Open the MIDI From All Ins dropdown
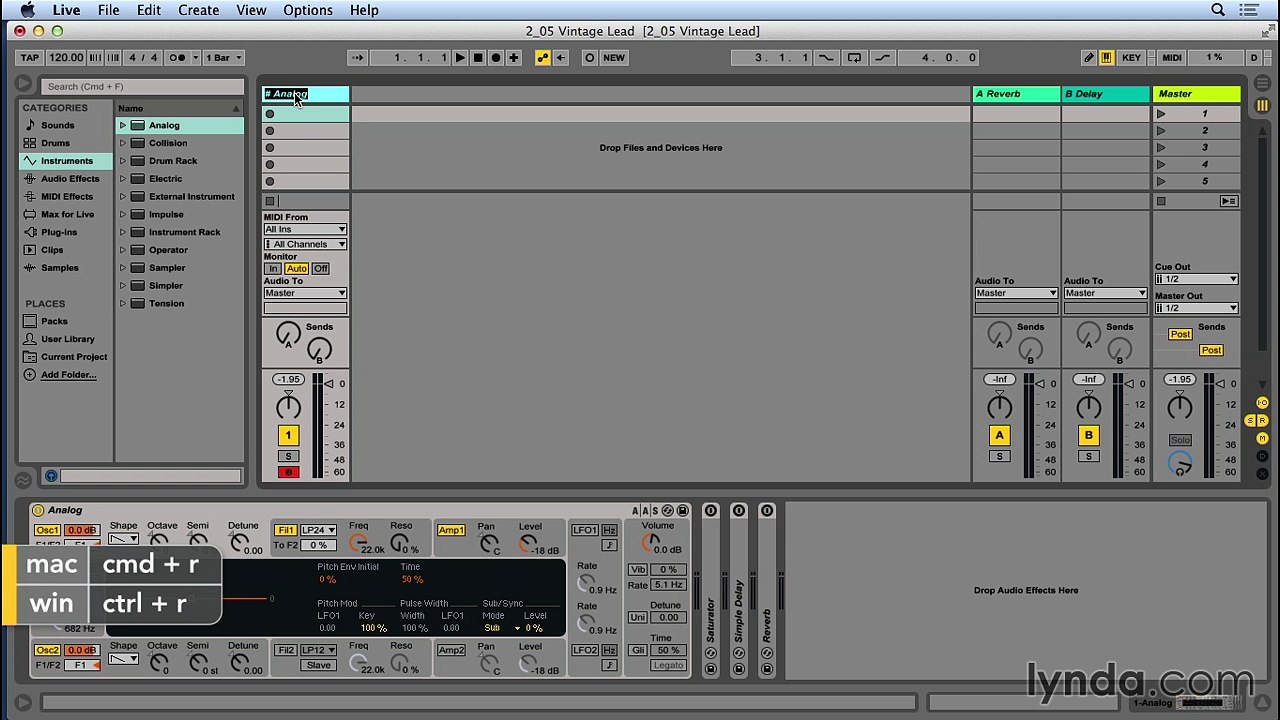The height and width of the screenshot is (720, 1280). 305,230
